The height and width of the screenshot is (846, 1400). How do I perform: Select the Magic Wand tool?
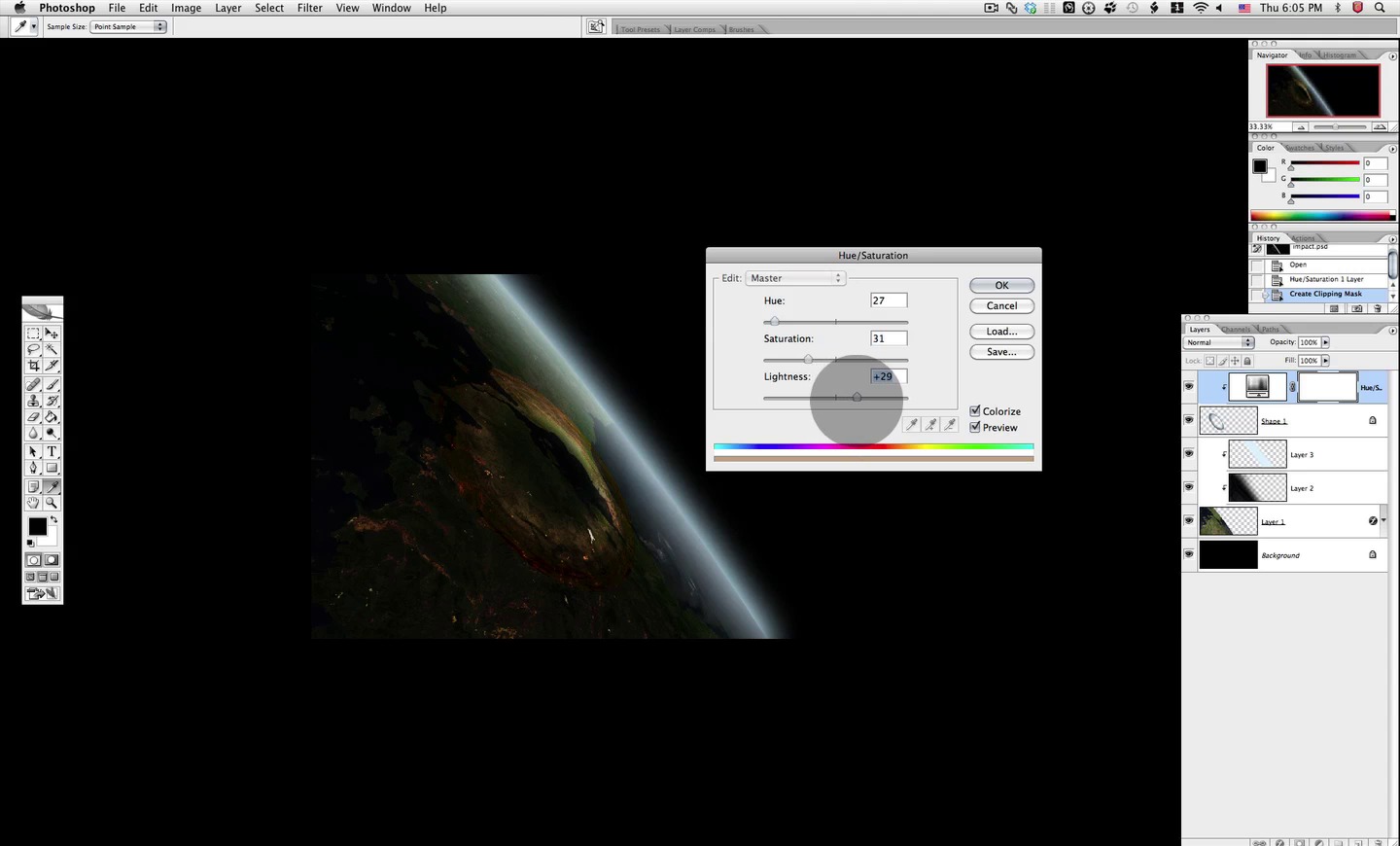pos(52,349)
